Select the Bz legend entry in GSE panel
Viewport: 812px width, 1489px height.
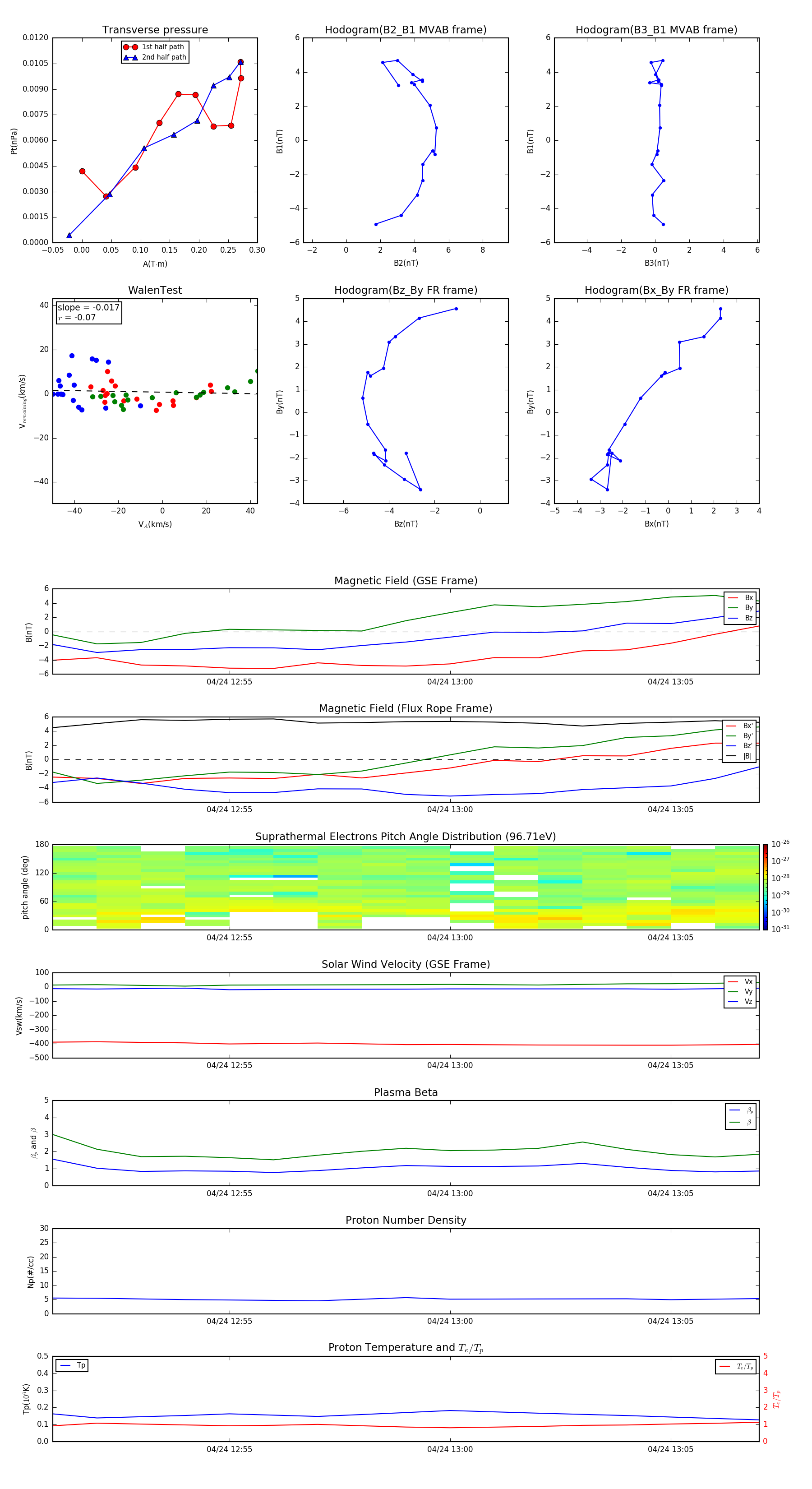click(x=740, y=618)
